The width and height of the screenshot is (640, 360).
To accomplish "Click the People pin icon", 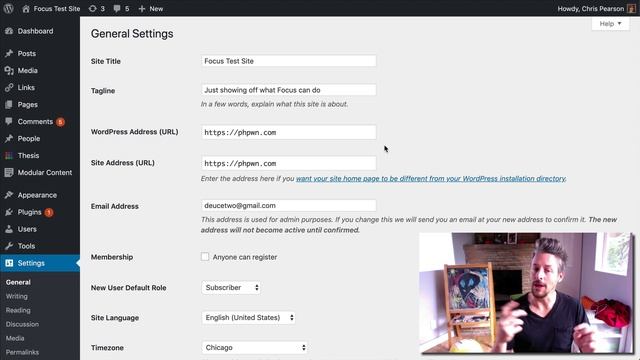I will [9, 138].
